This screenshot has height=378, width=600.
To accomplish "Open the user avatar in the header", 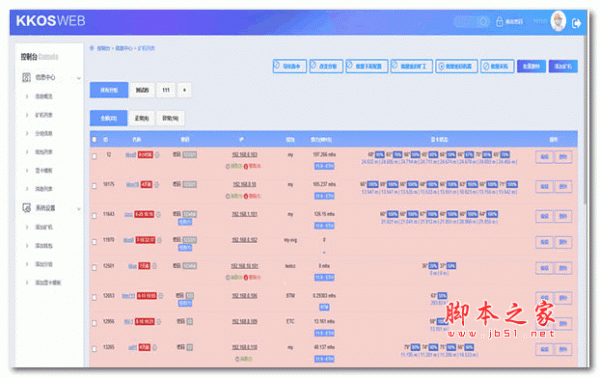I will [x=558, y=21].
